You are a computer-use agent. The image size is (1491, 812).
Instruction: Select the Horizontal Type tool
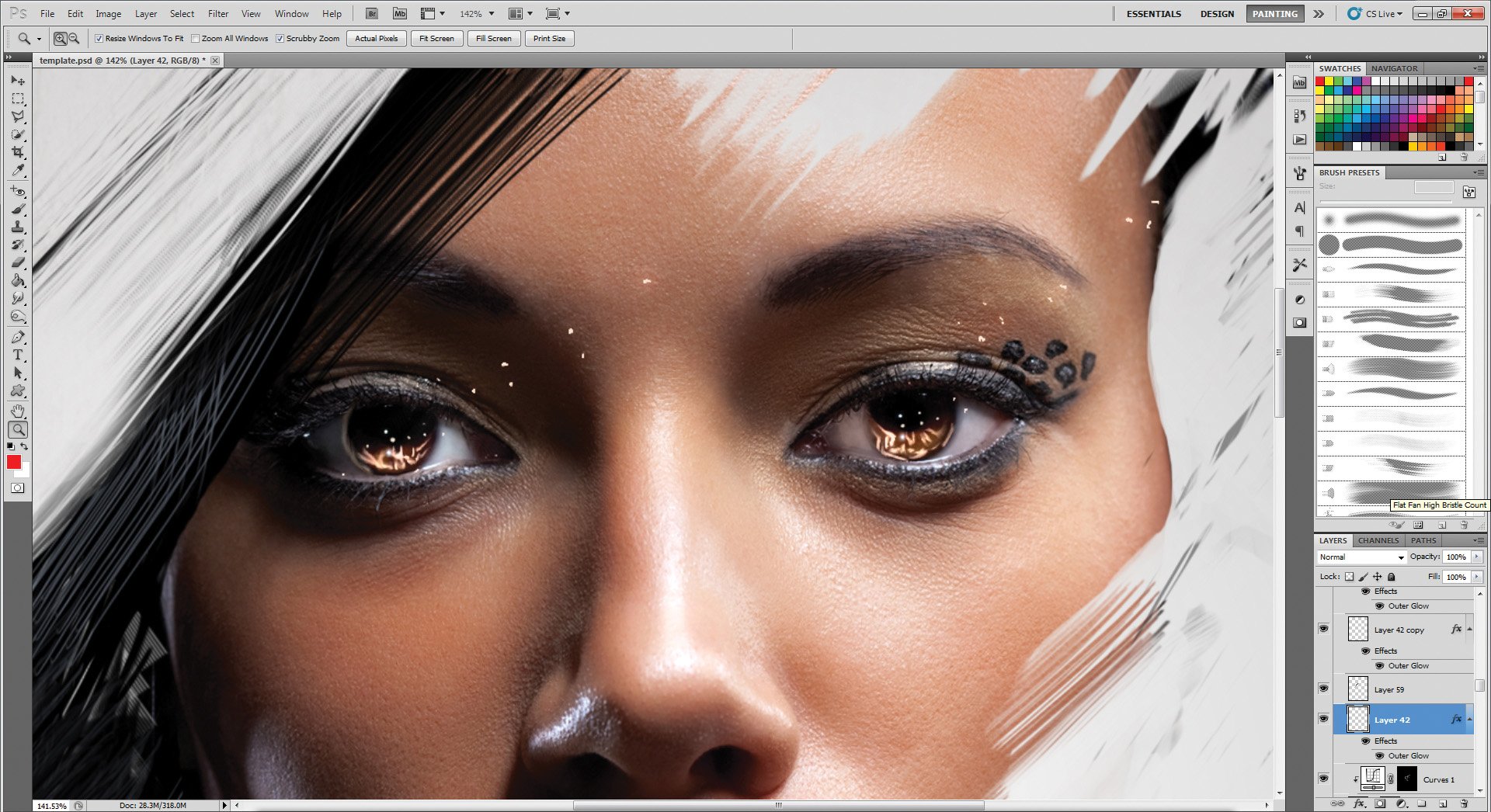18,355
